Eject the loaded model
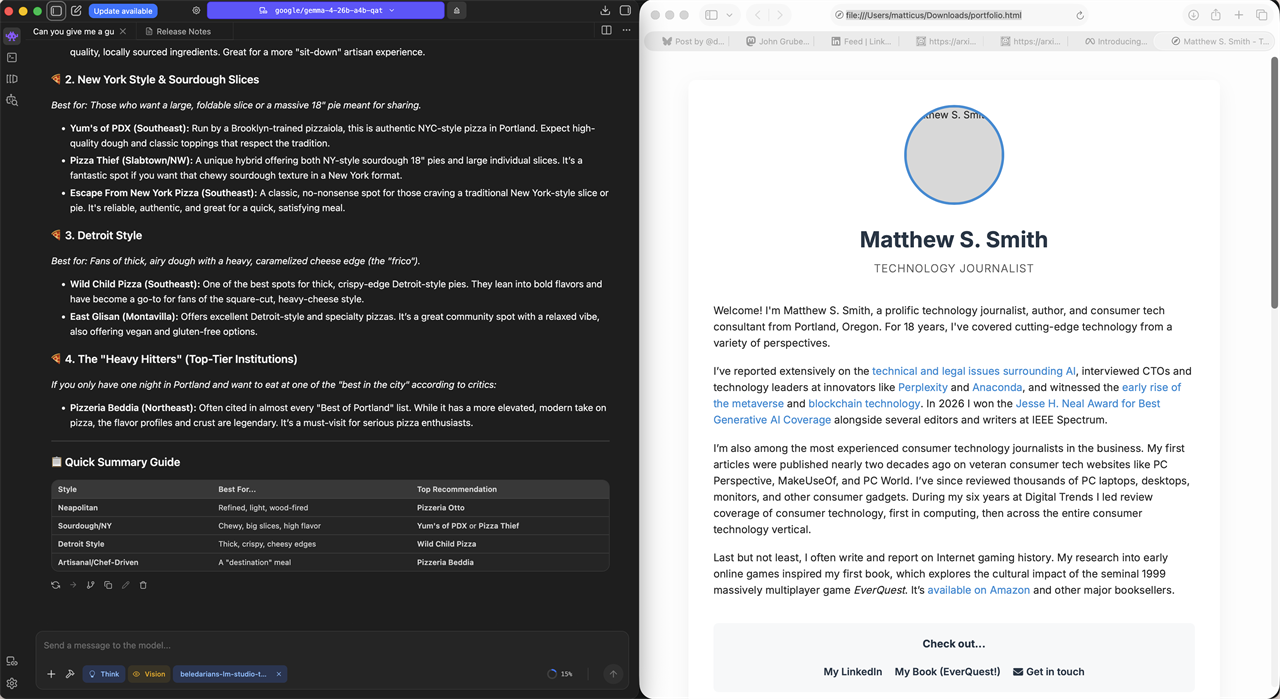 click(x=457, y=11)
